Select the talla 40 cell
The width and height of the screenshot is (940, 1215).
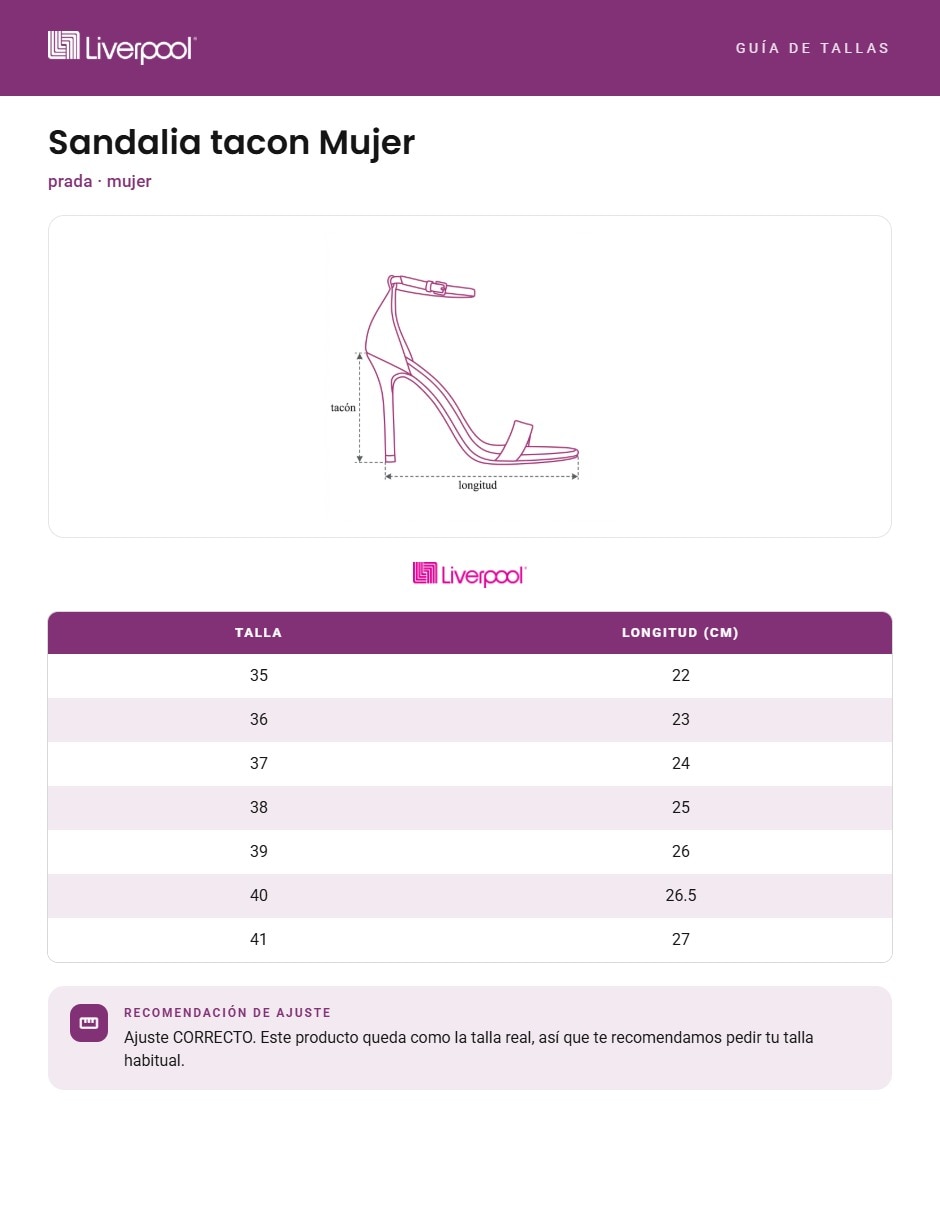pos(259,896)
